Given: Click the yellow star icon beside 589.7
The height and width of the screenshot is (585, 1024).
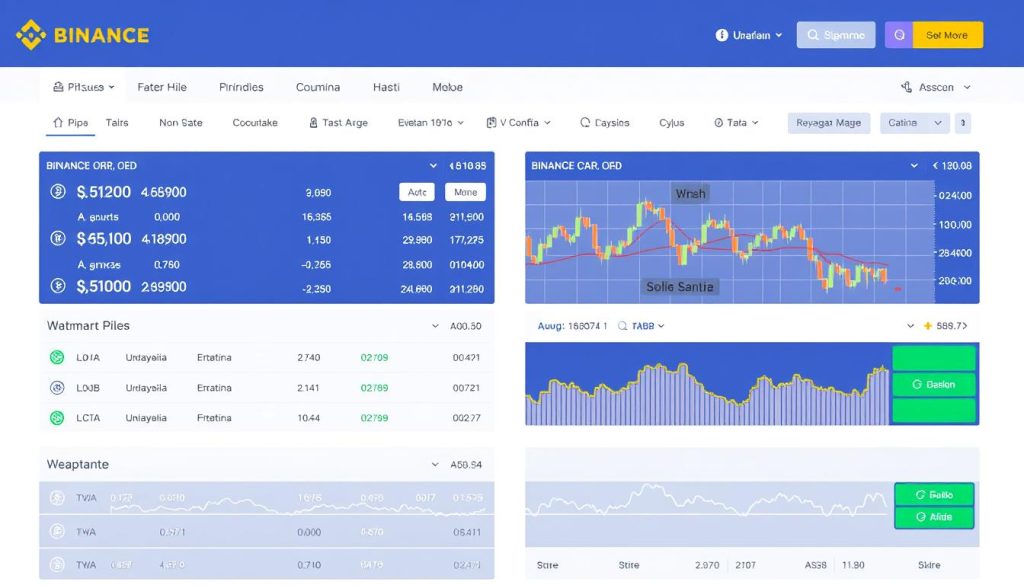Looking at the screenshot, I should click(927, 325).
